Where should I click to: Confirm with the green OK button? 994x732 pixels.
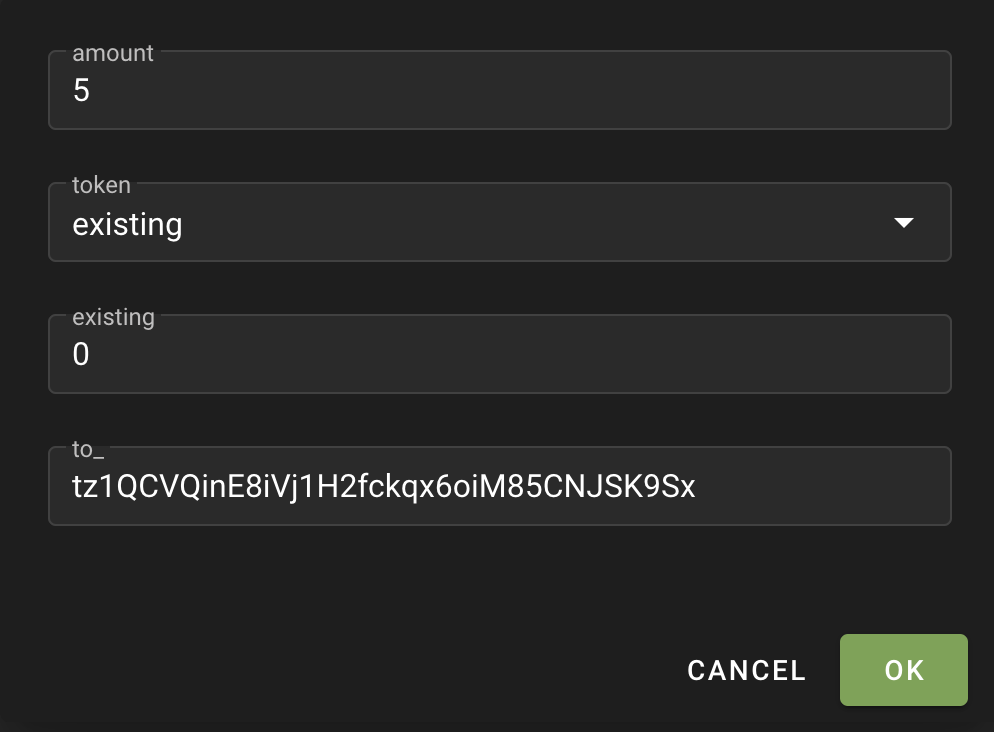tap(904, 670)
